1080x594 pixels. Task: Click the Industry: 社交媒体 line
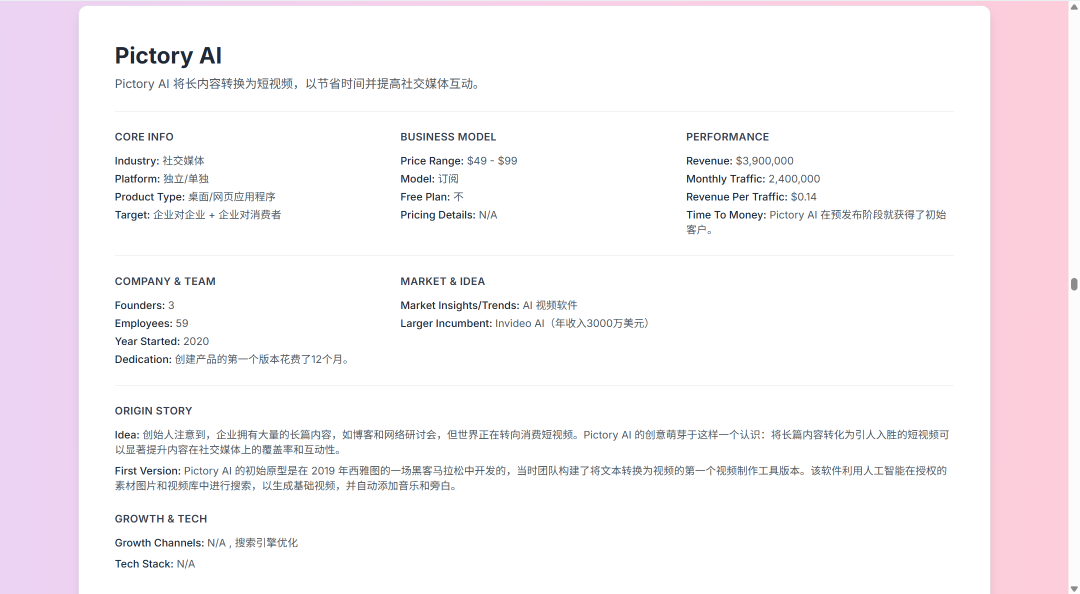pyautogui.click(x=159, y=161)
